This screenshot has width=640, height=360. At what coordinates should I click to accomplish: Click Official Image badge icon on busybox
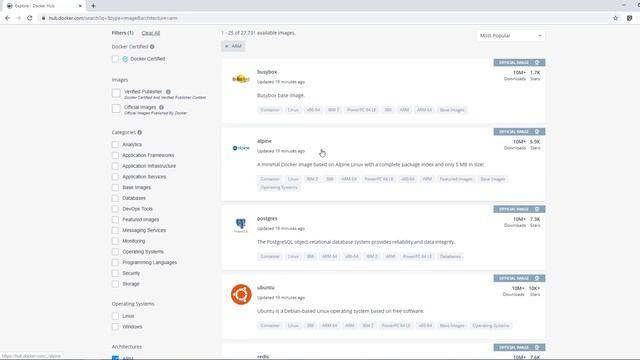pos(537,62)
